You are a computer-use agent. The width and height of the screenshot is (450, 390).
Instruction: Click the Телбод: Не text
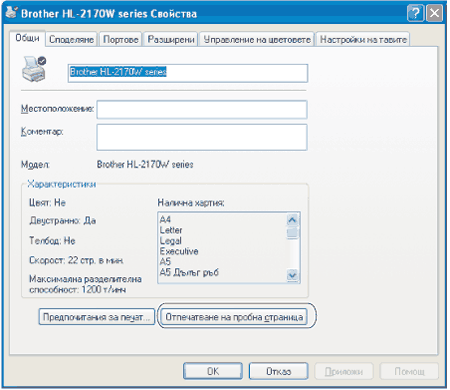tap(52, 241)
